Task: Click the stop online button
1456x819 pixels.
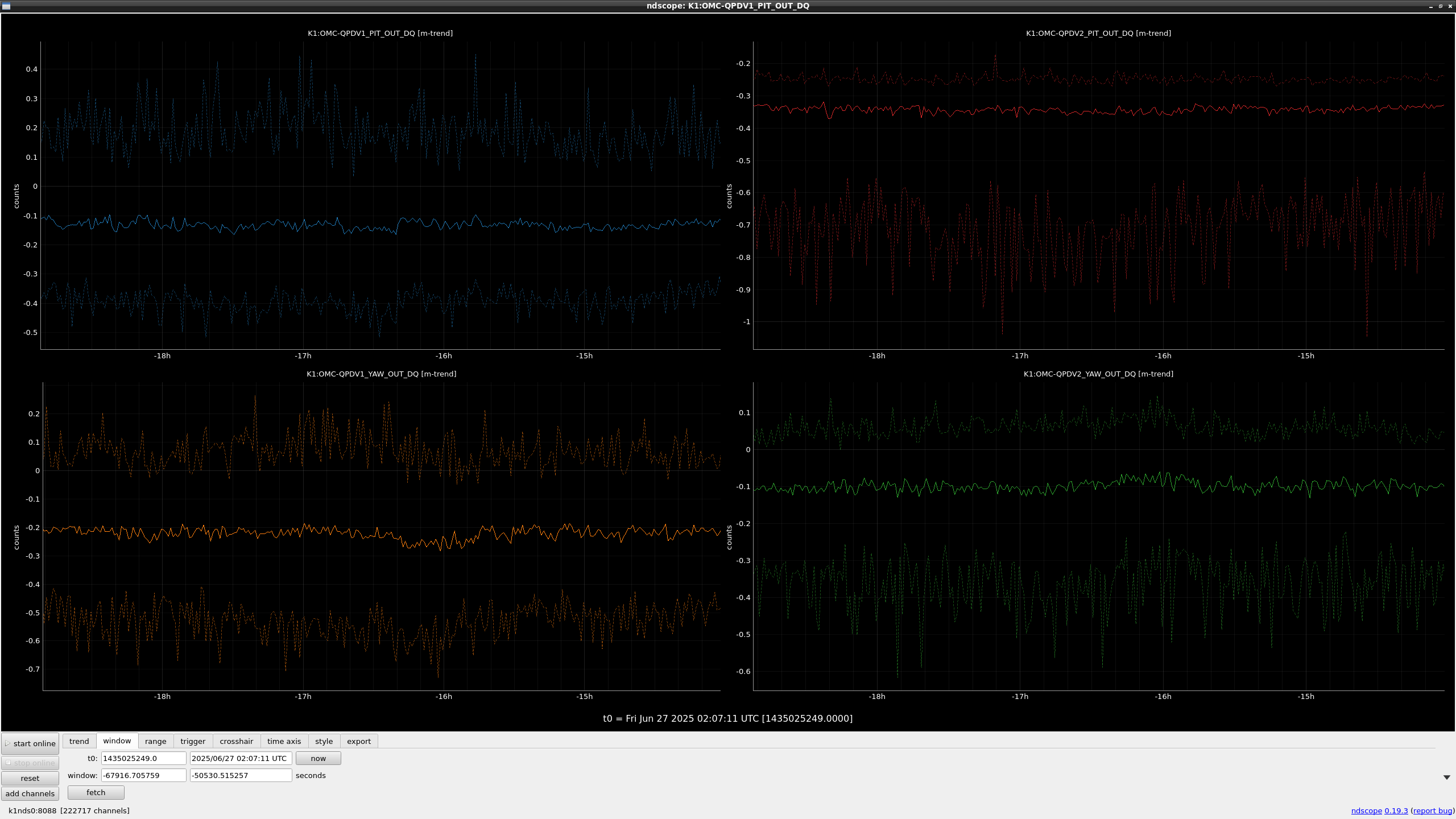Action: (30, 763)
